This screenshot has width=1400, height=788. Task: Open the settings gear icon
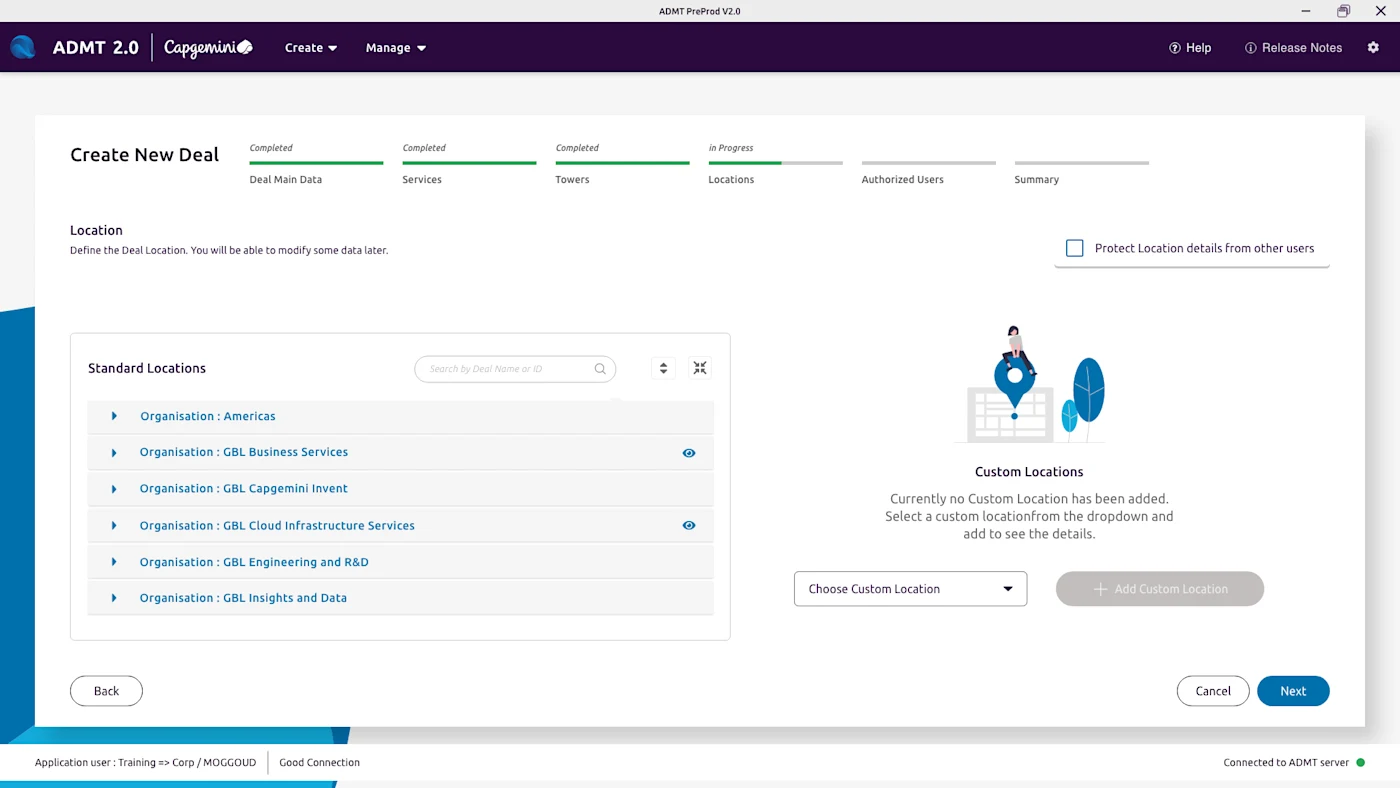click(x=1373, y=47)
